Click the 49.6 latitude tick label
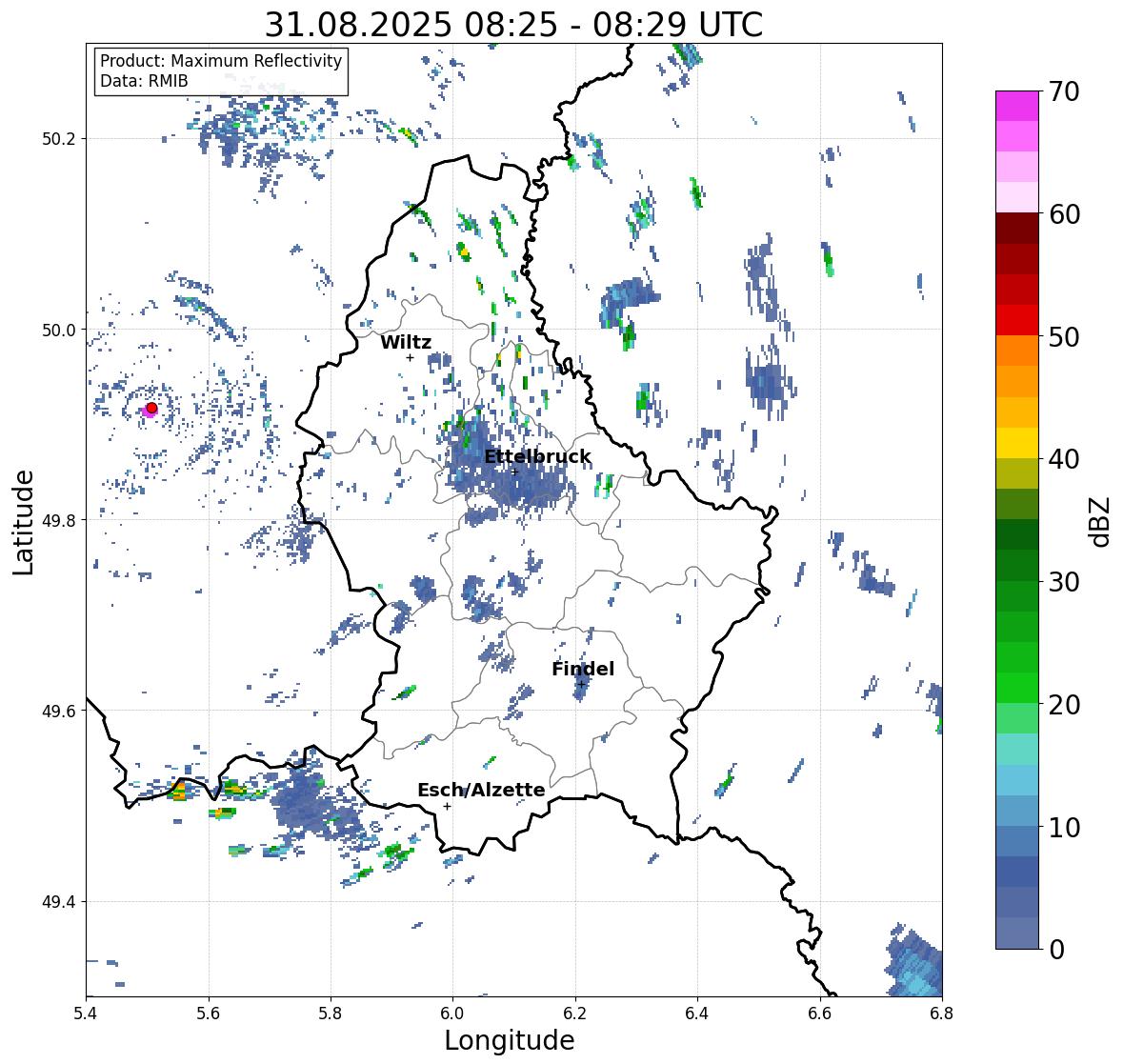1123x1064 pixels. point(60,711)
